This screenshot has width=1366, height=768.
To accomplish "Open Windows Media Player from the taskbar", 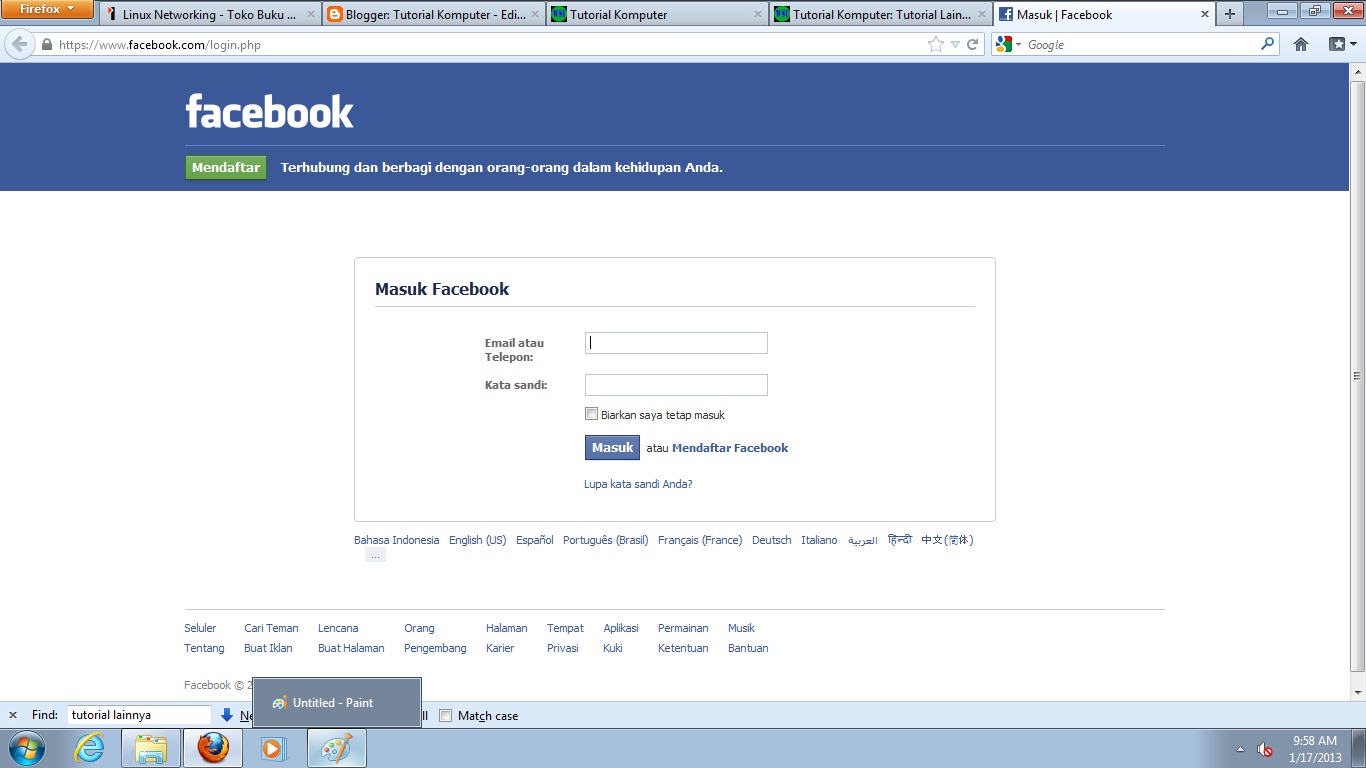I will (273, 748).
